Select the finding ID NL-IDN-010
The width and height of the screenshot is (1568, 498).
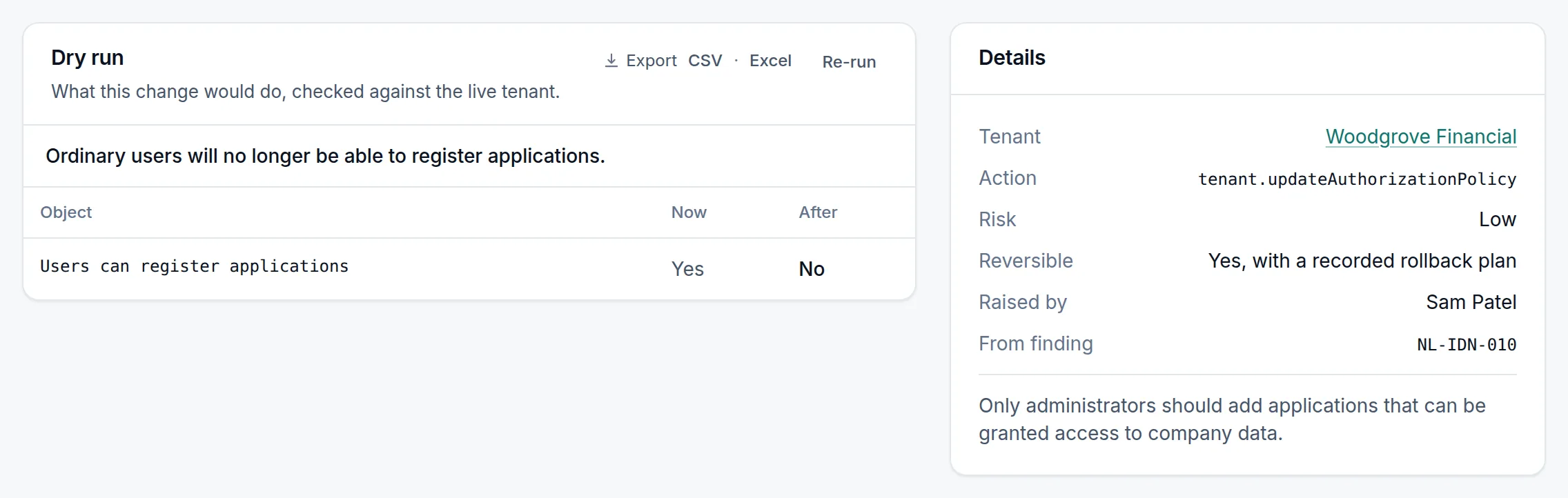pos(1467,345)
